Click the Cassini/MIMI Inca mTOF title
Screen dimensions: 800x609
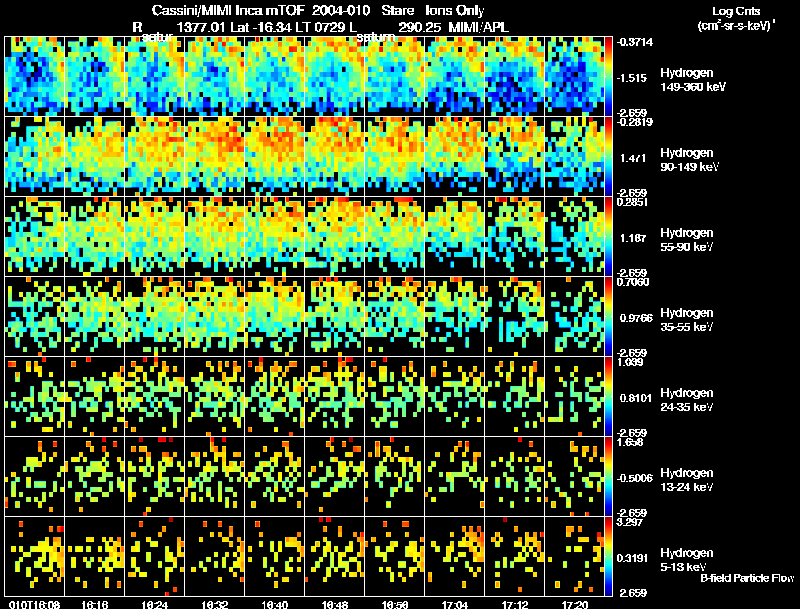click(228, 10)
